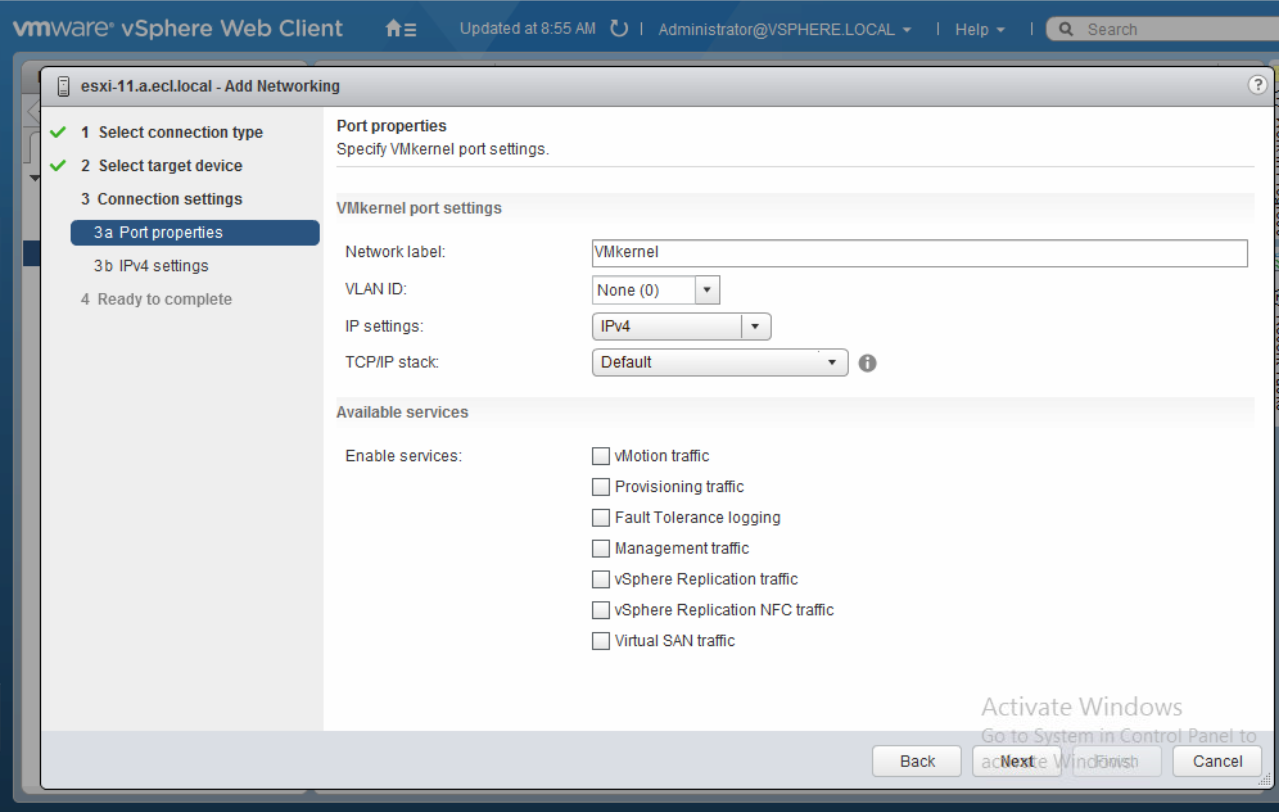Enable vMotion traffic checkbox
Screen dimensions: 1279x812
click(600, 456)
